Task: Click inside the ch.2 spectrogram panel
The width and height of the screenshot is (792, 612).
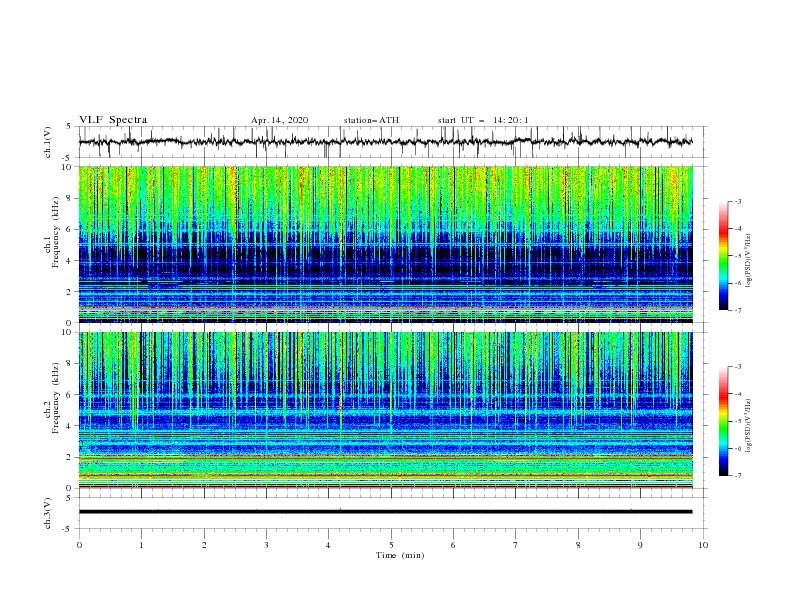Action: click(385, 410)
